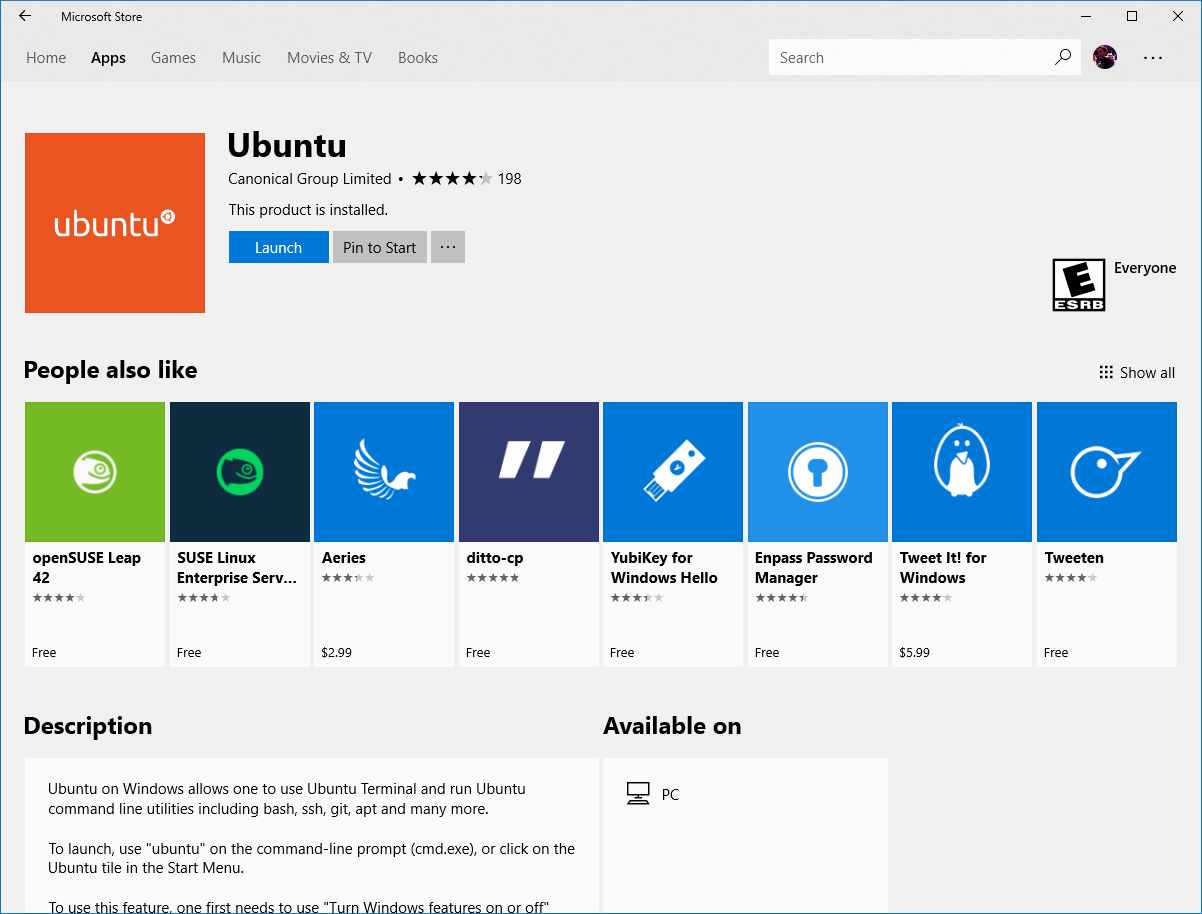Open the SUSE Linux Enterprise Server icon
Screen dimensions: 1202x914
(240, 472)
